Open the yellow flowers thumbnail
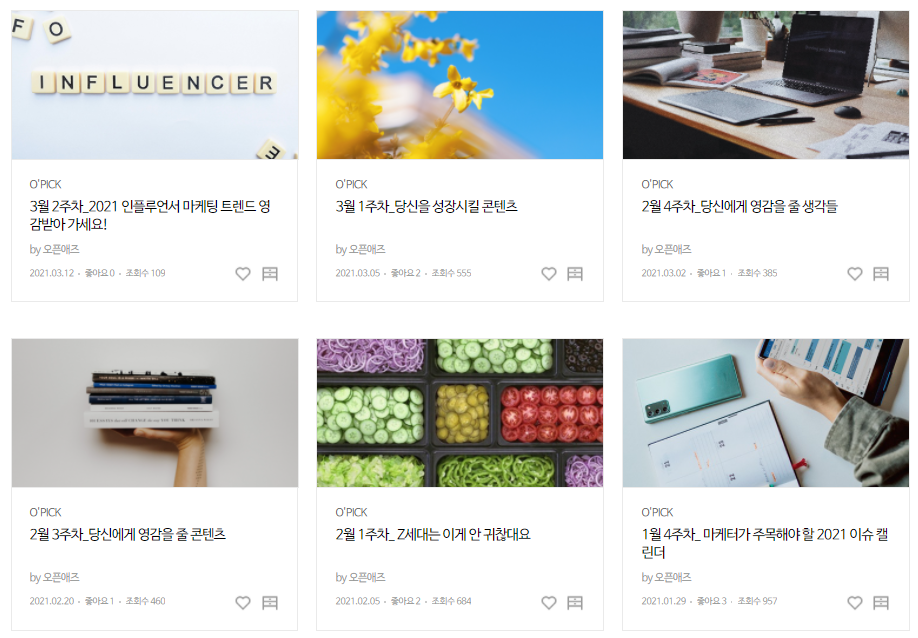 point(460,85)
